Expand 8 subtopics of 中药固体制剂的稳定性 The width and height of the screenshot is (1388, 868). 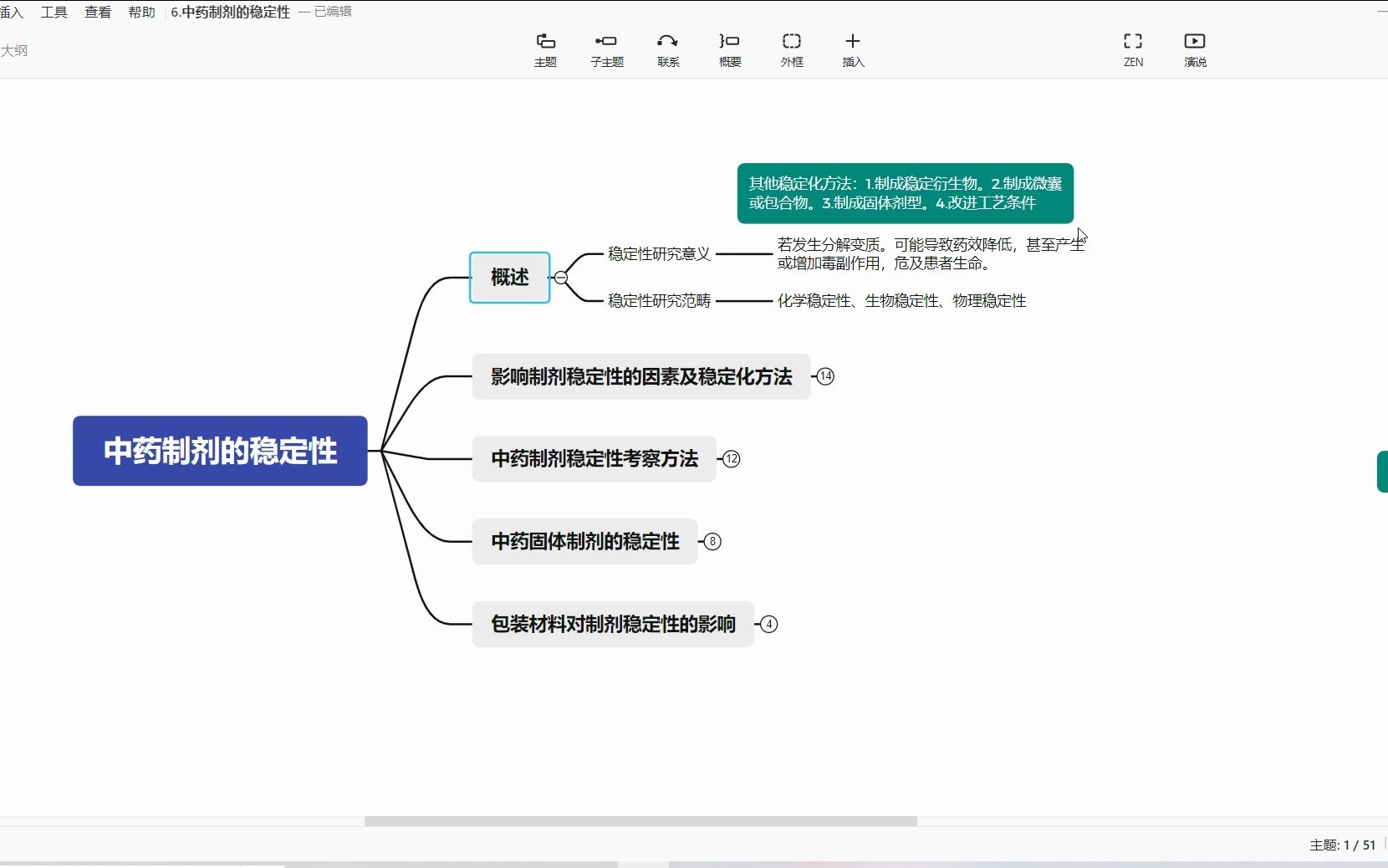pyautogui.click(x=712, y=542)
